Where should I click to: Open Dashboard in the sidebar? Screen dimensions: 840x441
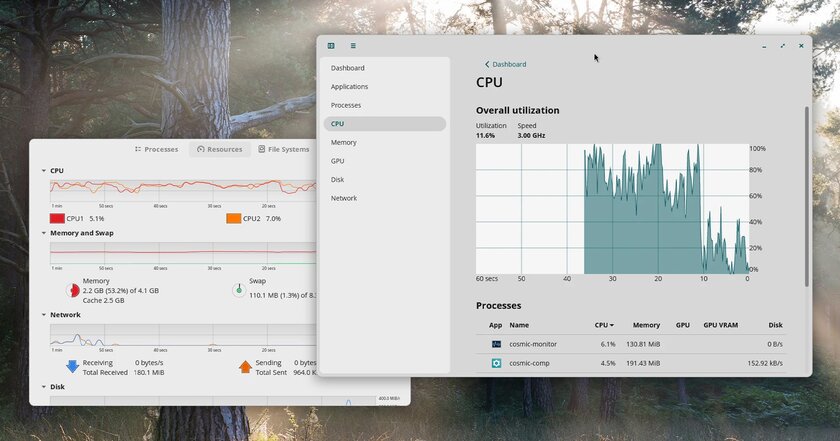[x=385, y=68]
